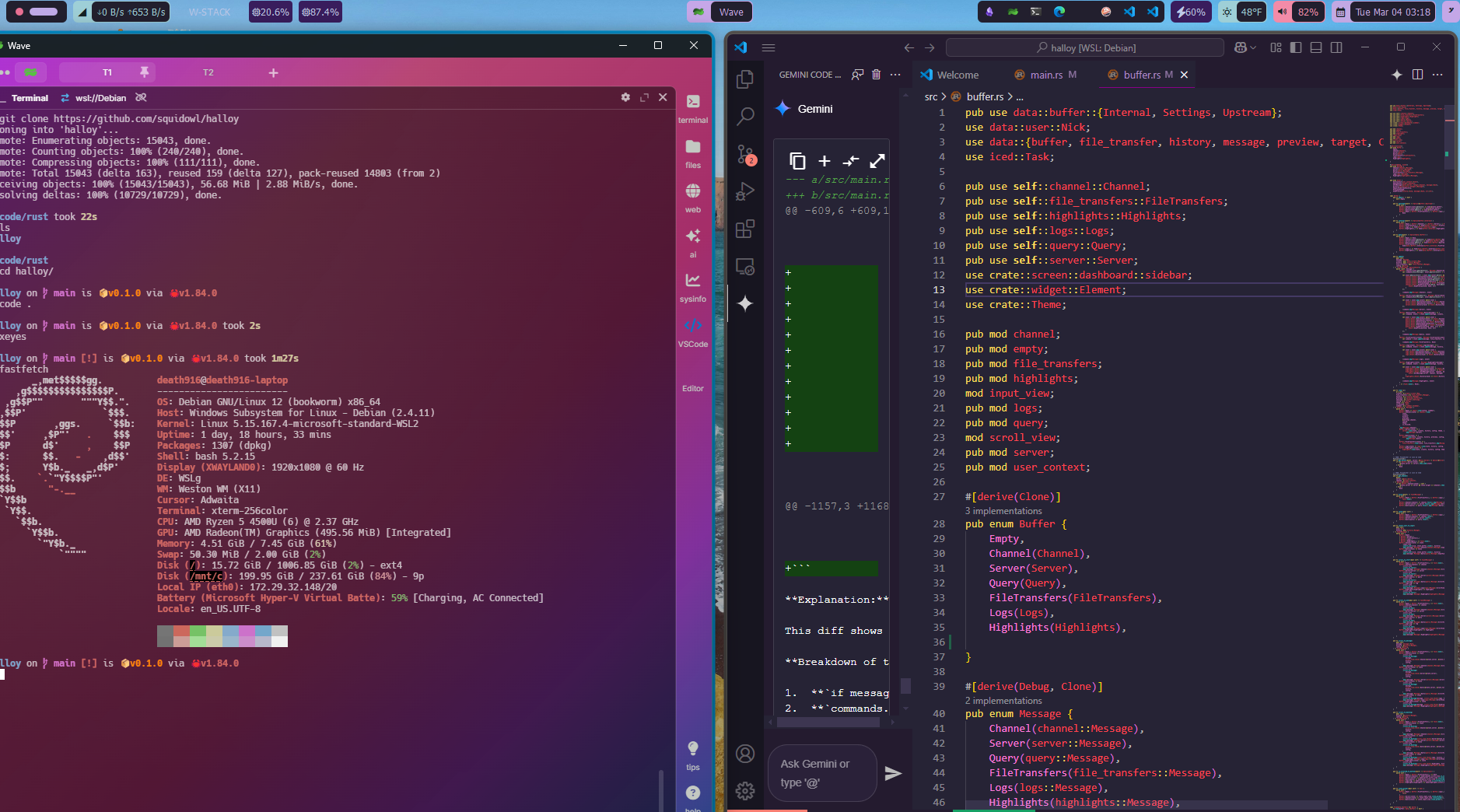
Task: Toggle VS Code bottom panel
Action: tap(1316, 47)
